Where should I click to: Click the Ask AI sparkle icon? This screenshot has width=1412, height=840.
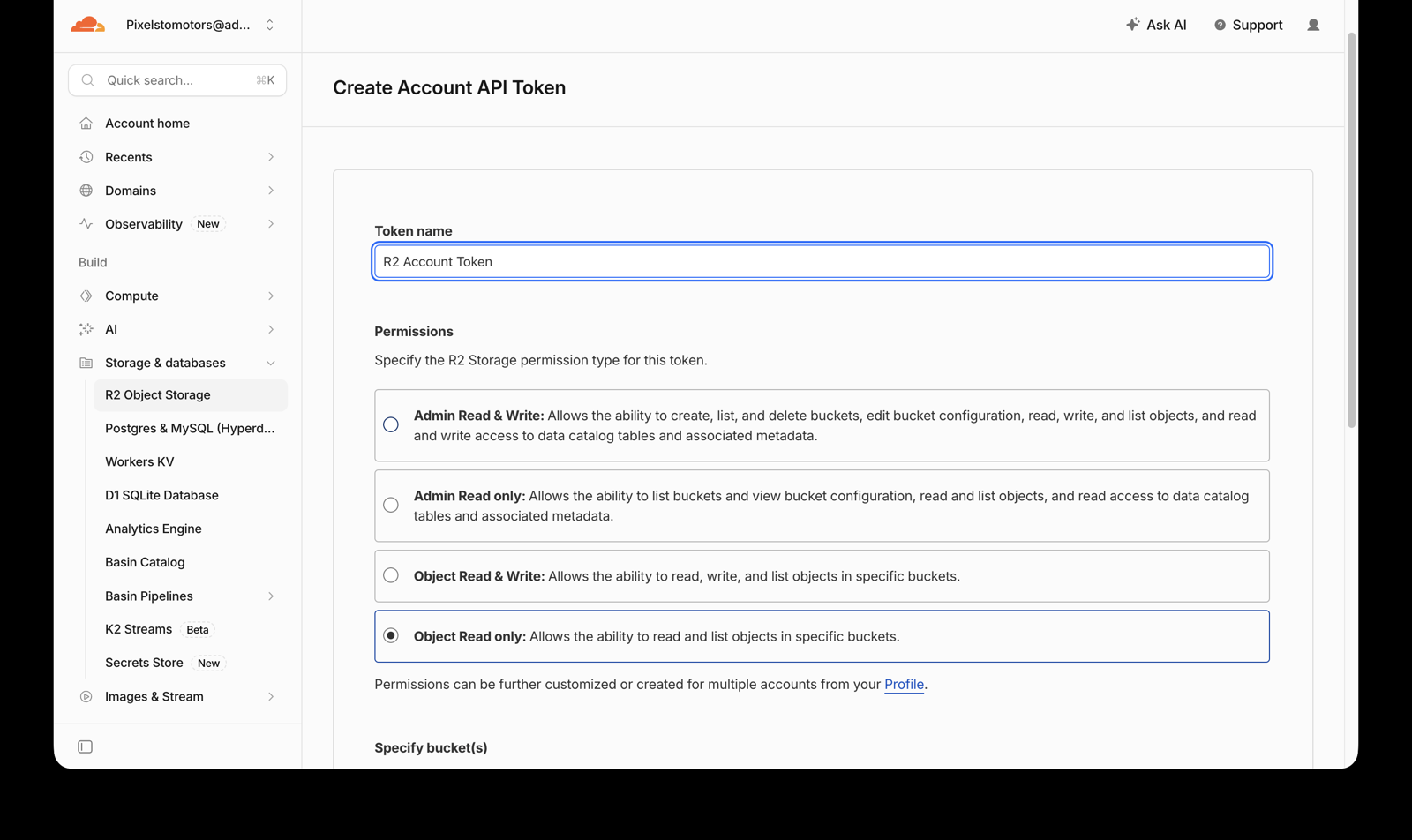coord(1132,25)
